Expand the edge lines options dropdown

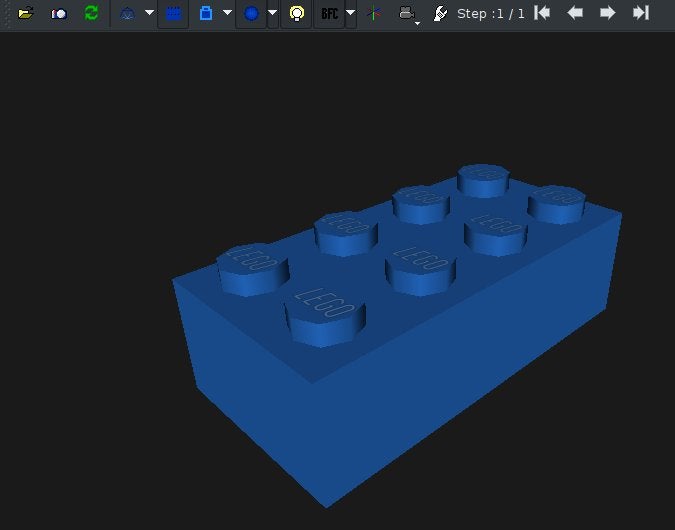227,14
